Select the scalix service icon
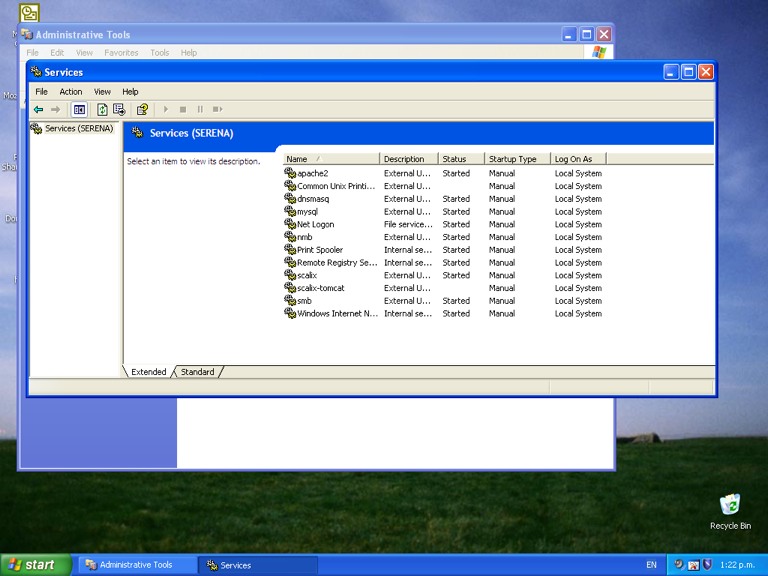 (x=290, y=275)
